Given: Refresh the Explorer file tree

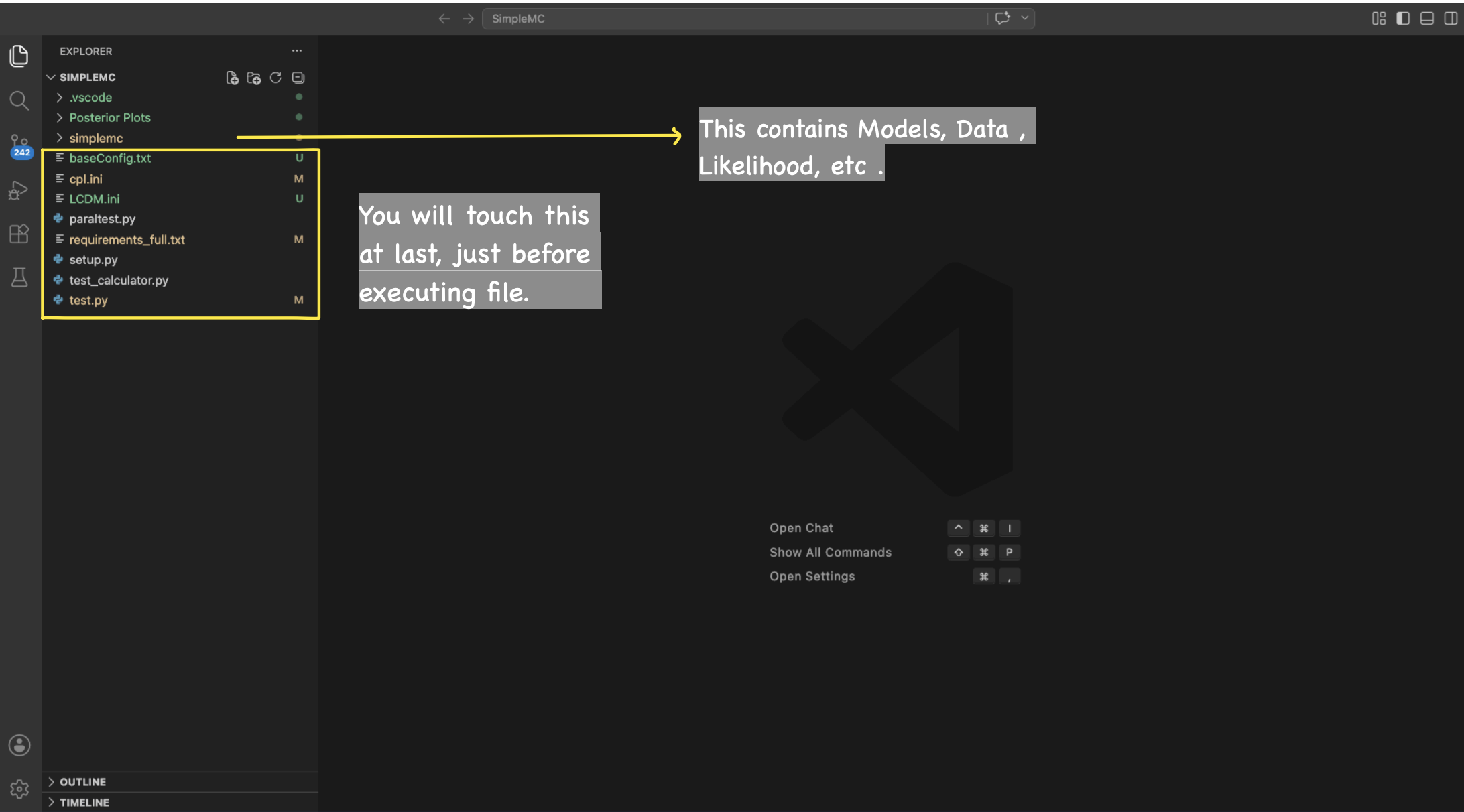Looking at the screenshot, I should 276,78.
